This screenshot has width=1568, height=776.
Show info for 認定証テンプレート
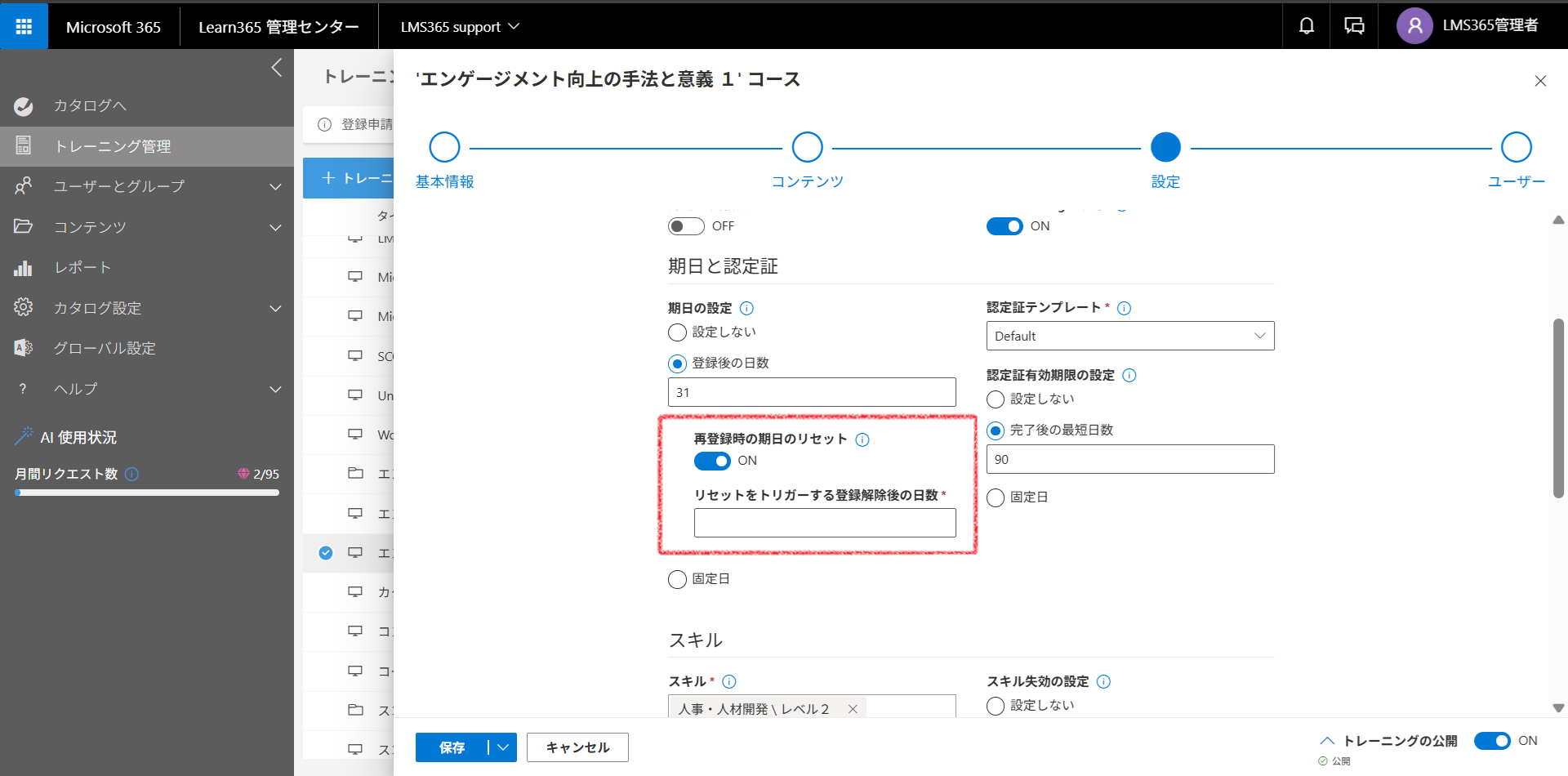pos(1124,308)
